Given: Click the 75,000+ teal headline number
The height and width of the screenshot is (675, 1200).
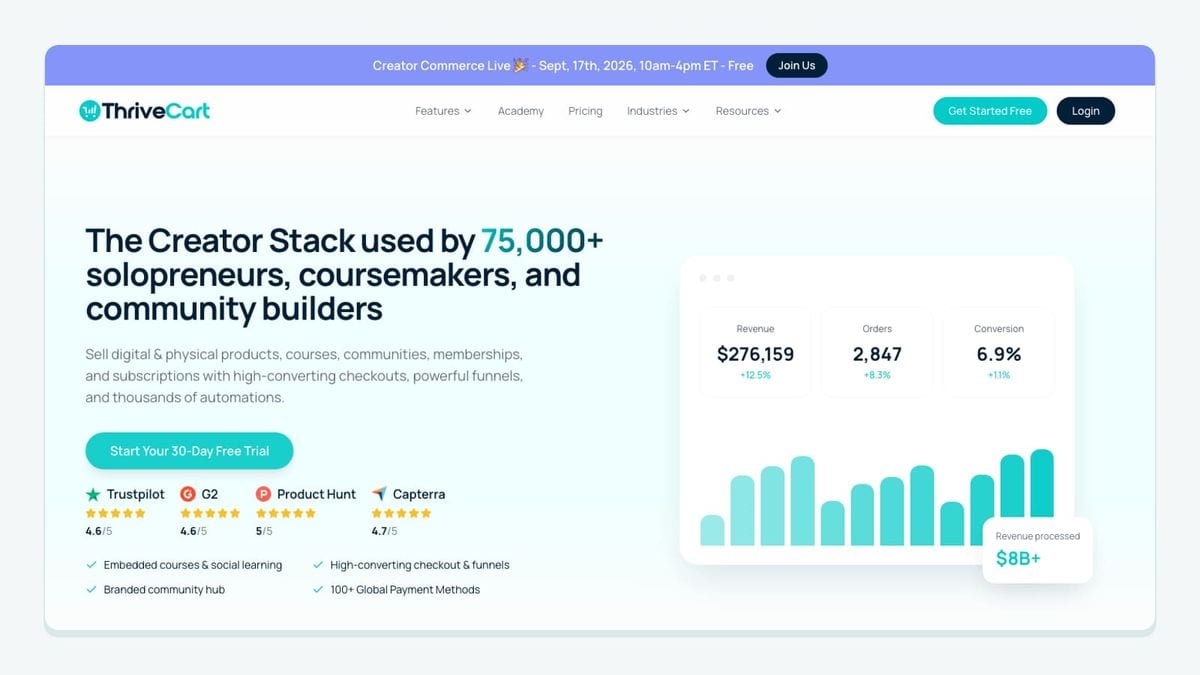Looking at the screenshot, I should tap(542, 241).
